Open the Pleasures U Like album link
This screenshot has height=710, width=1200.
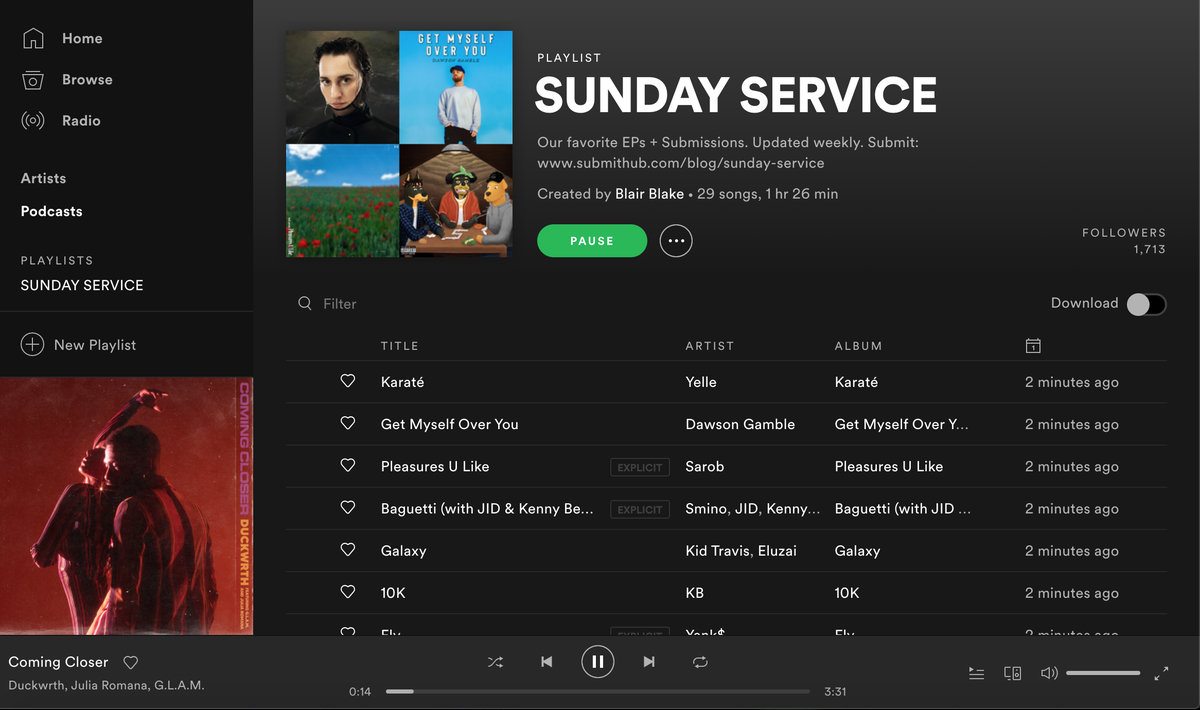[x=889, y=466]
